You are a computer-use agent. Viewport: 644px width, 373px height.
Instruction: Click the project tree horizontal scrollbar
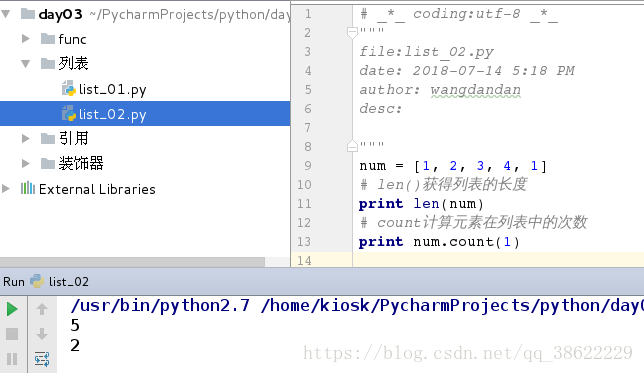[x=132, y=262]
